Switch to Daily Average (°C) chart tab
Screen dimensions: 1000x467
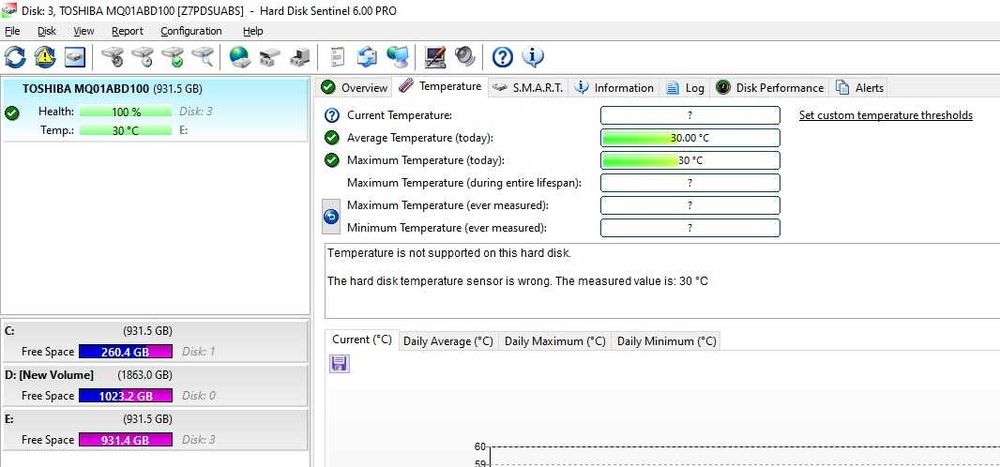448,341
